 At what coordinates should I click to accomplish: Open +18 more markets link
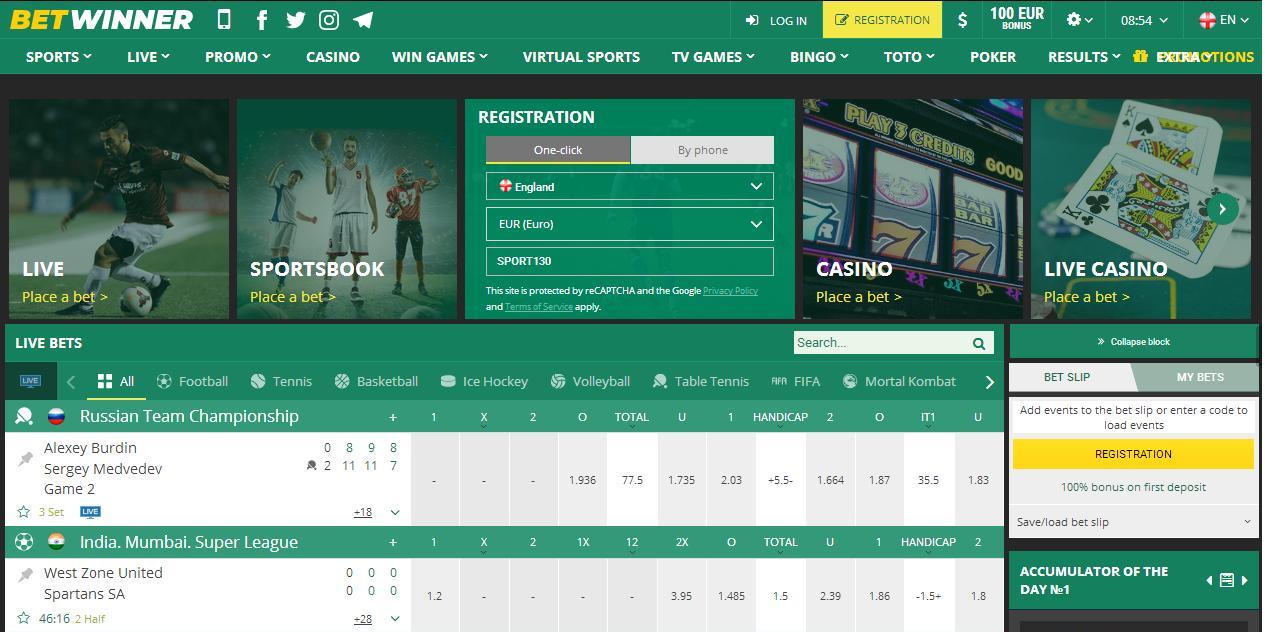(362, 512)
